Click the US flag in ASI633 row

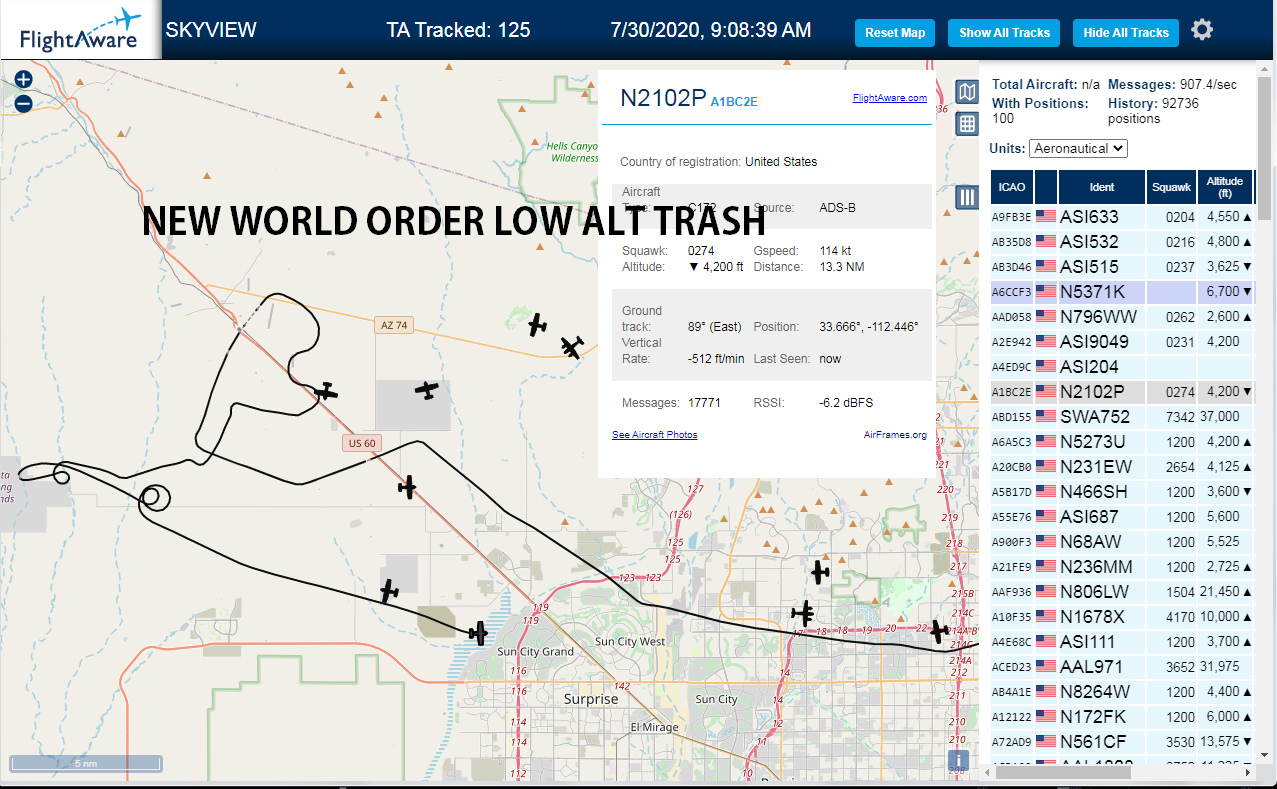point(1046,216)
